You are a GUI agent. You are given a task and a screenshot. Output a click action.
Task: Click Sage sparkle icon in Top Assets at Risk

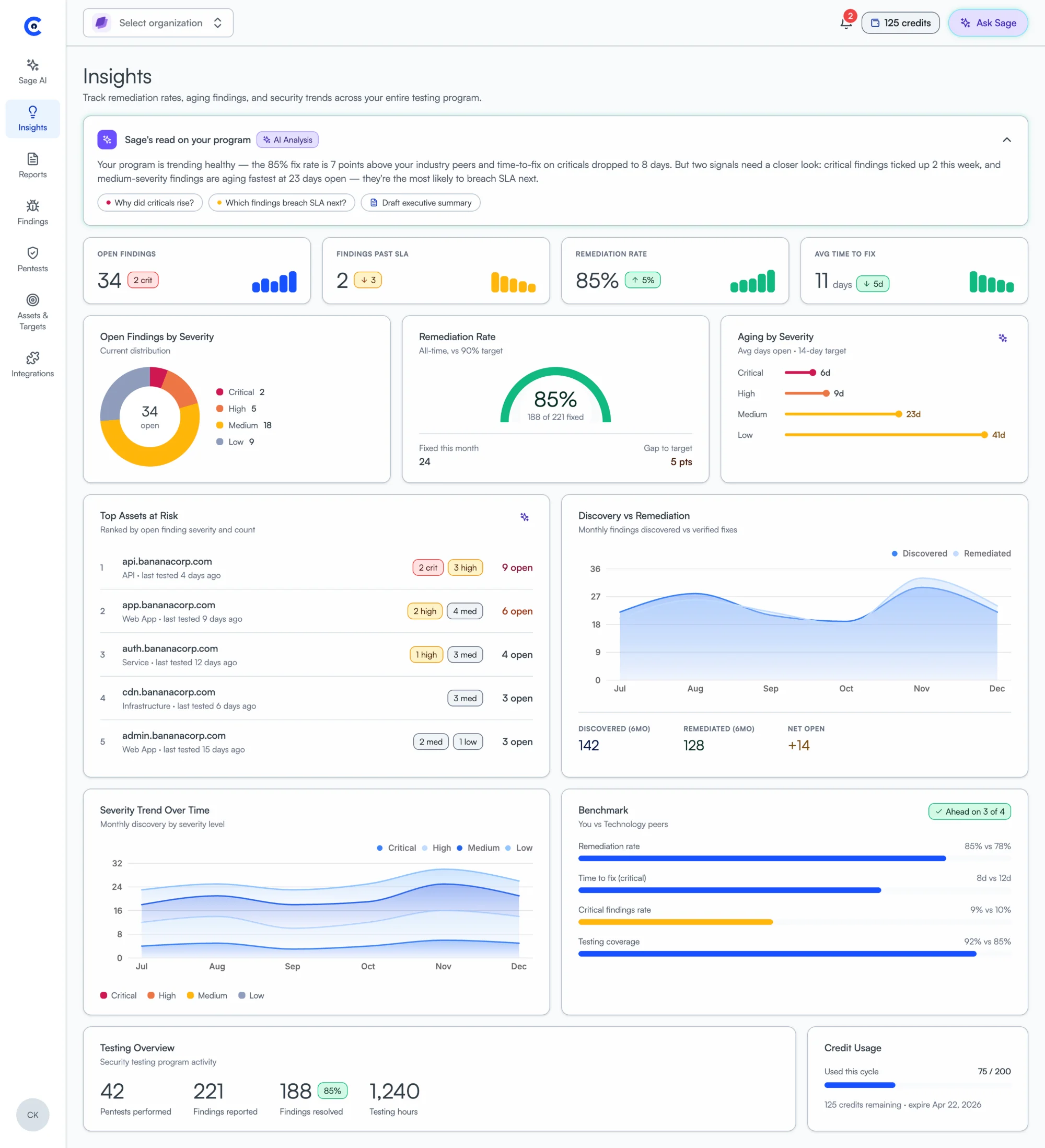(525, 517)
